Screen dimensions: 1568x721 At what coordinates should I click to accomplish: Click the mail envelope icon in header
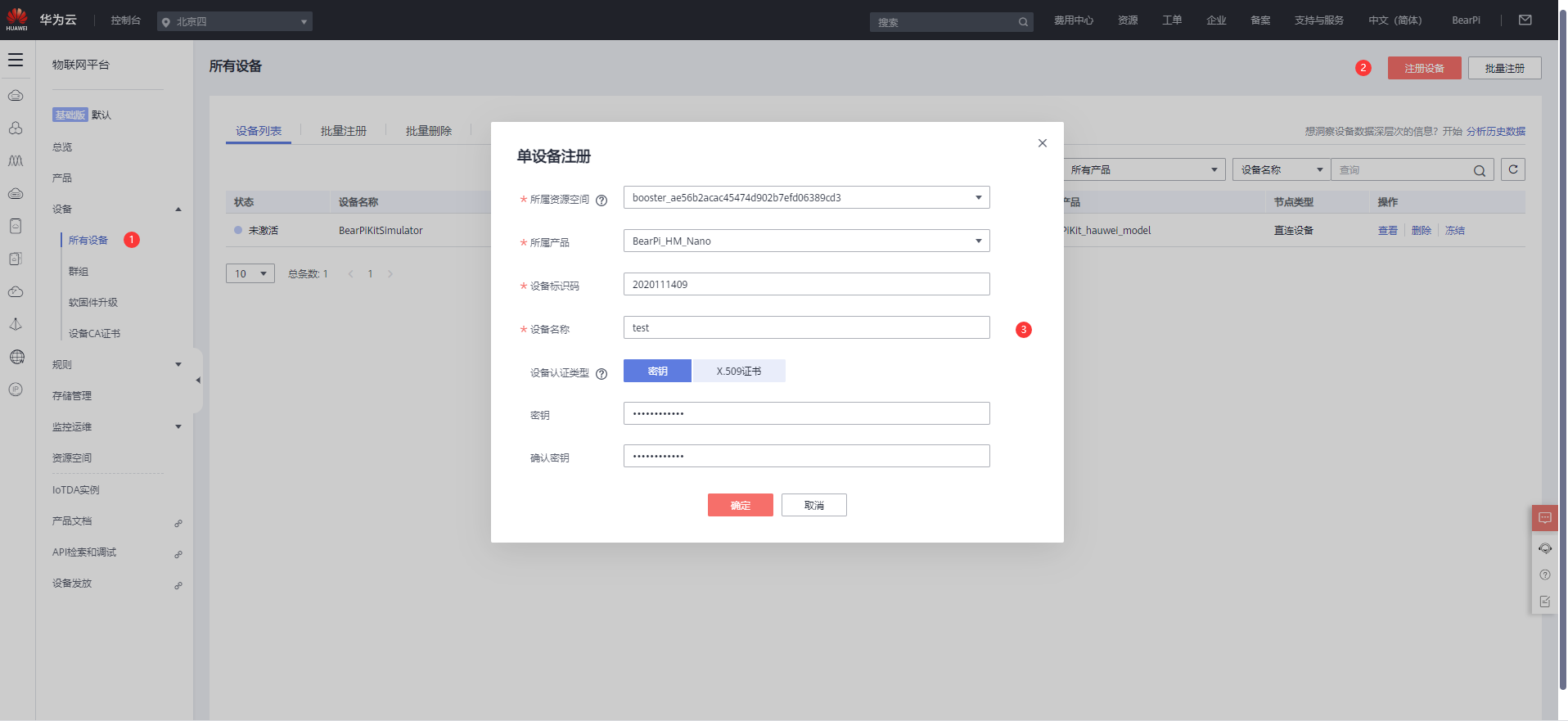point(1525,20)
